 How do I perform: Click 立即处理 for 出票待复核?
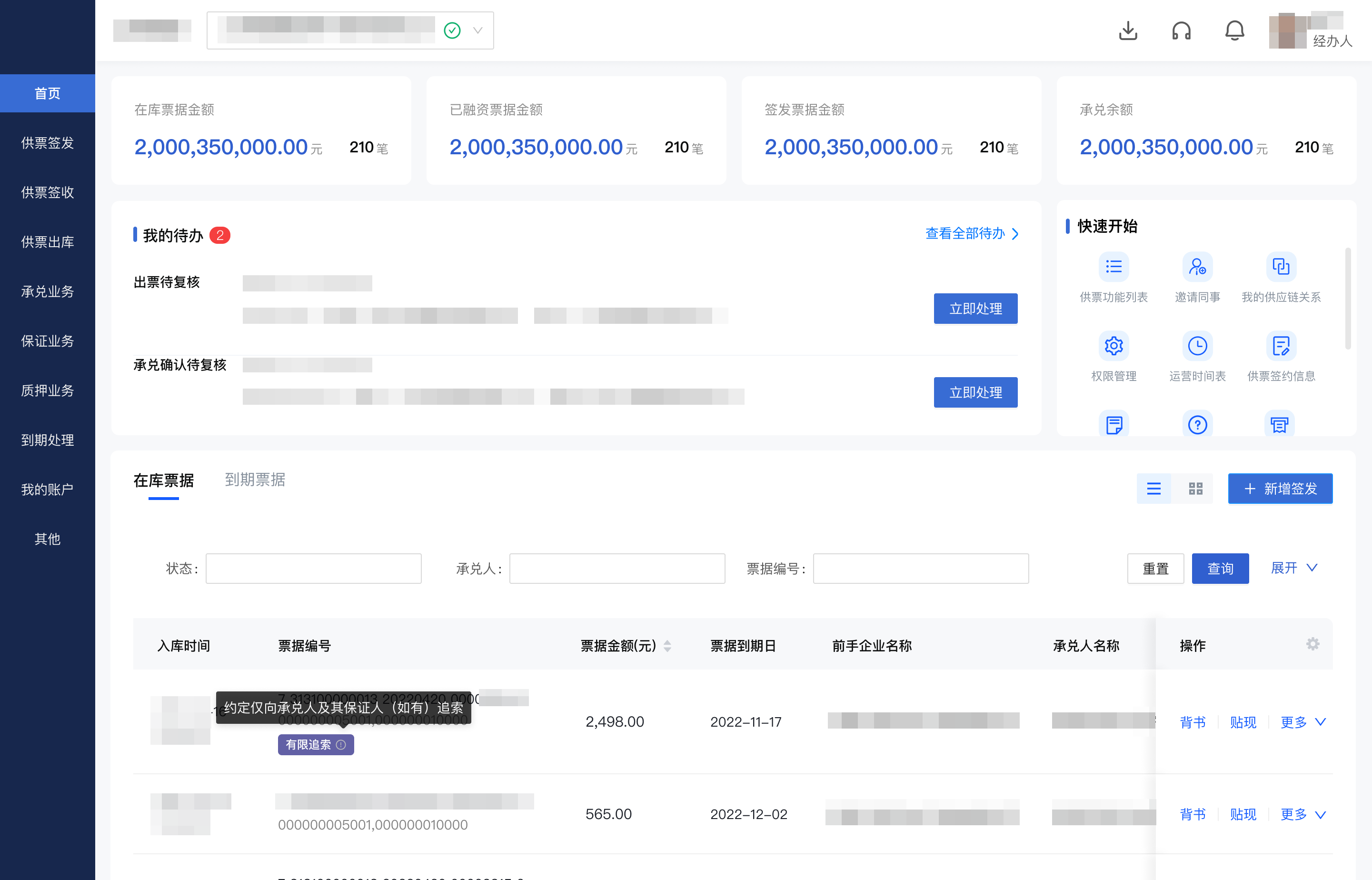pos(975,309)
